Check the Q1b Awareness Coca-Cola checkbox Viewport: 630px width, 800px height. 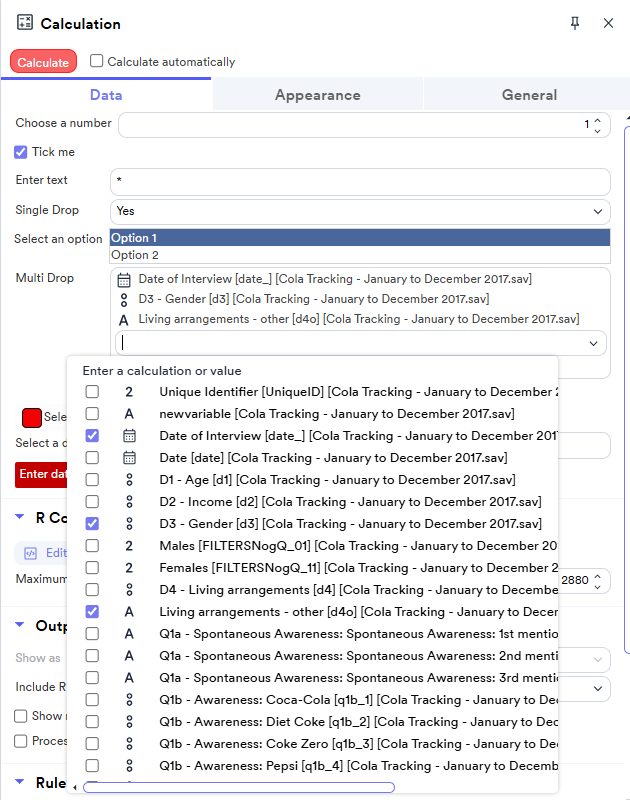point(92,700)
